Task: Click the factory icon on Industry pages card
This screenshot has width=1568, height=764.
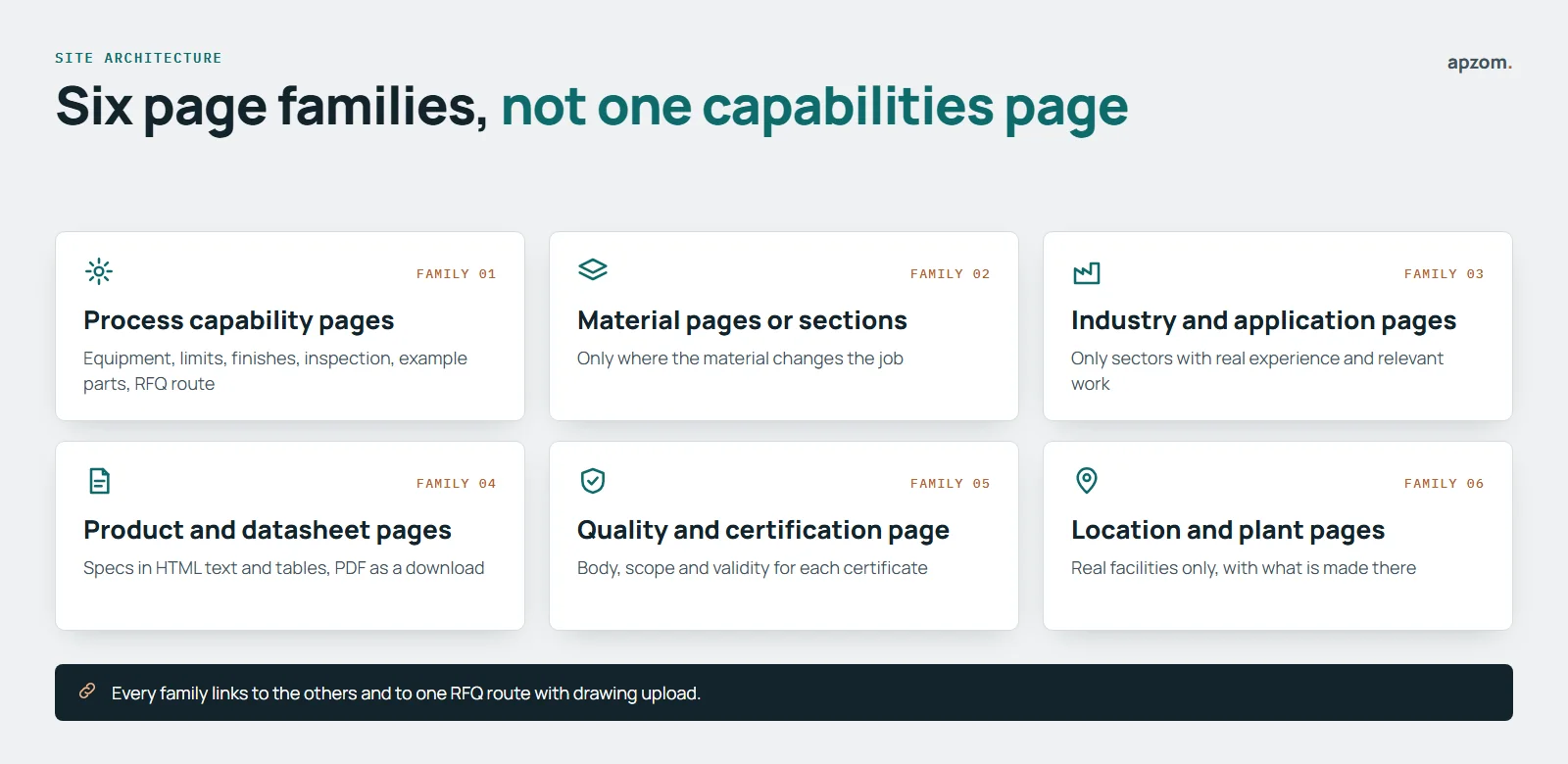Action: pyautogui.click(x=1087, y=273)
